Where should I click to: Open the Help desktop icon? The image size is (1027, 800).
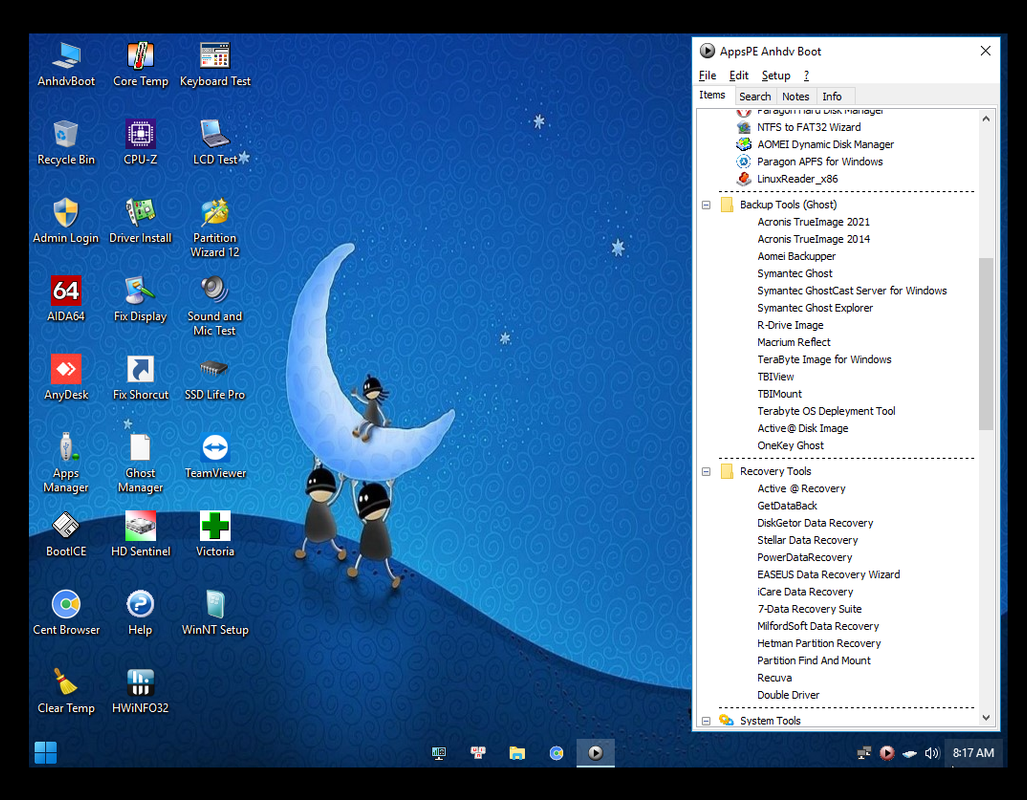pos(140,613)
